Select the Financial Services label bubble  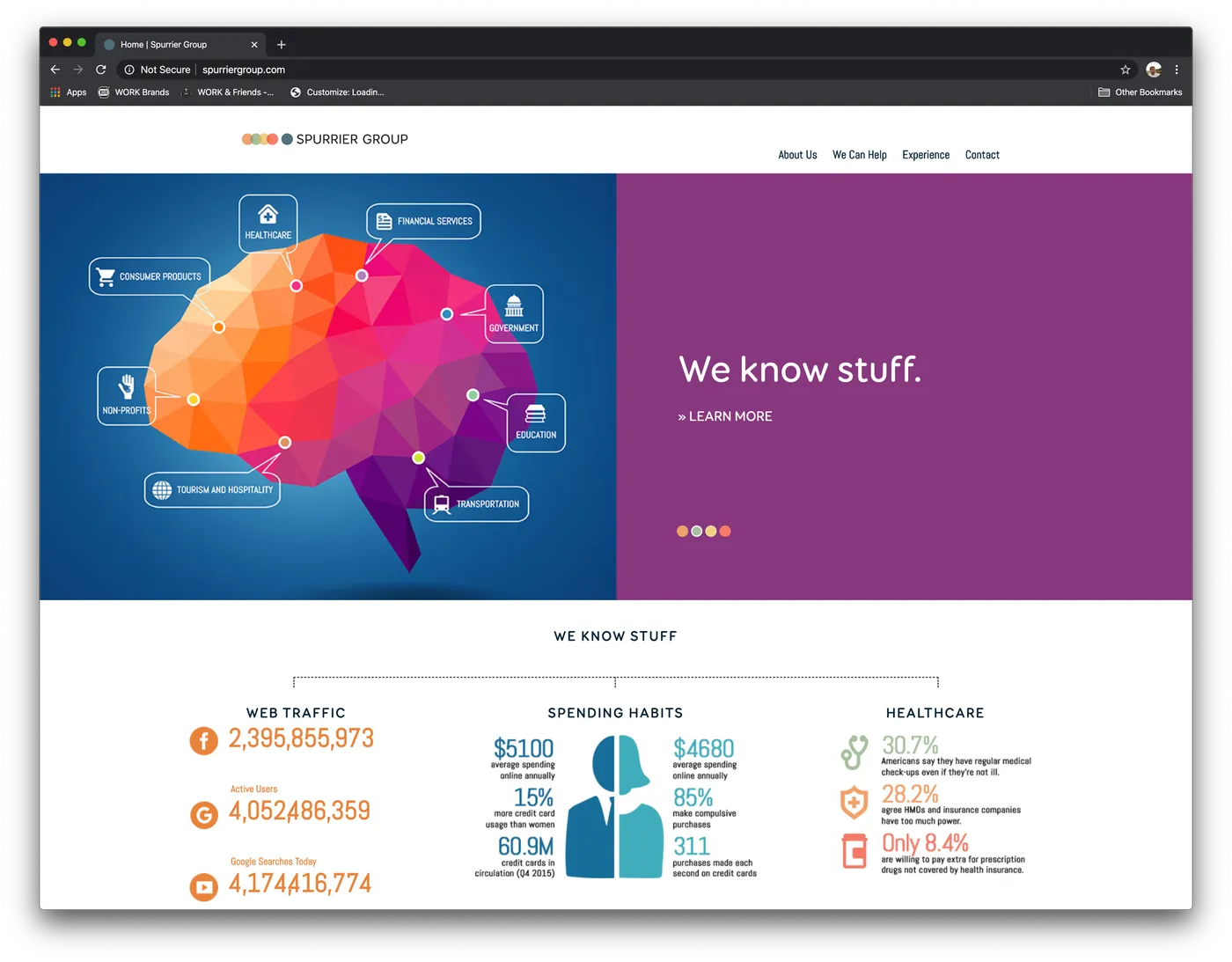(x=423, y=221)
